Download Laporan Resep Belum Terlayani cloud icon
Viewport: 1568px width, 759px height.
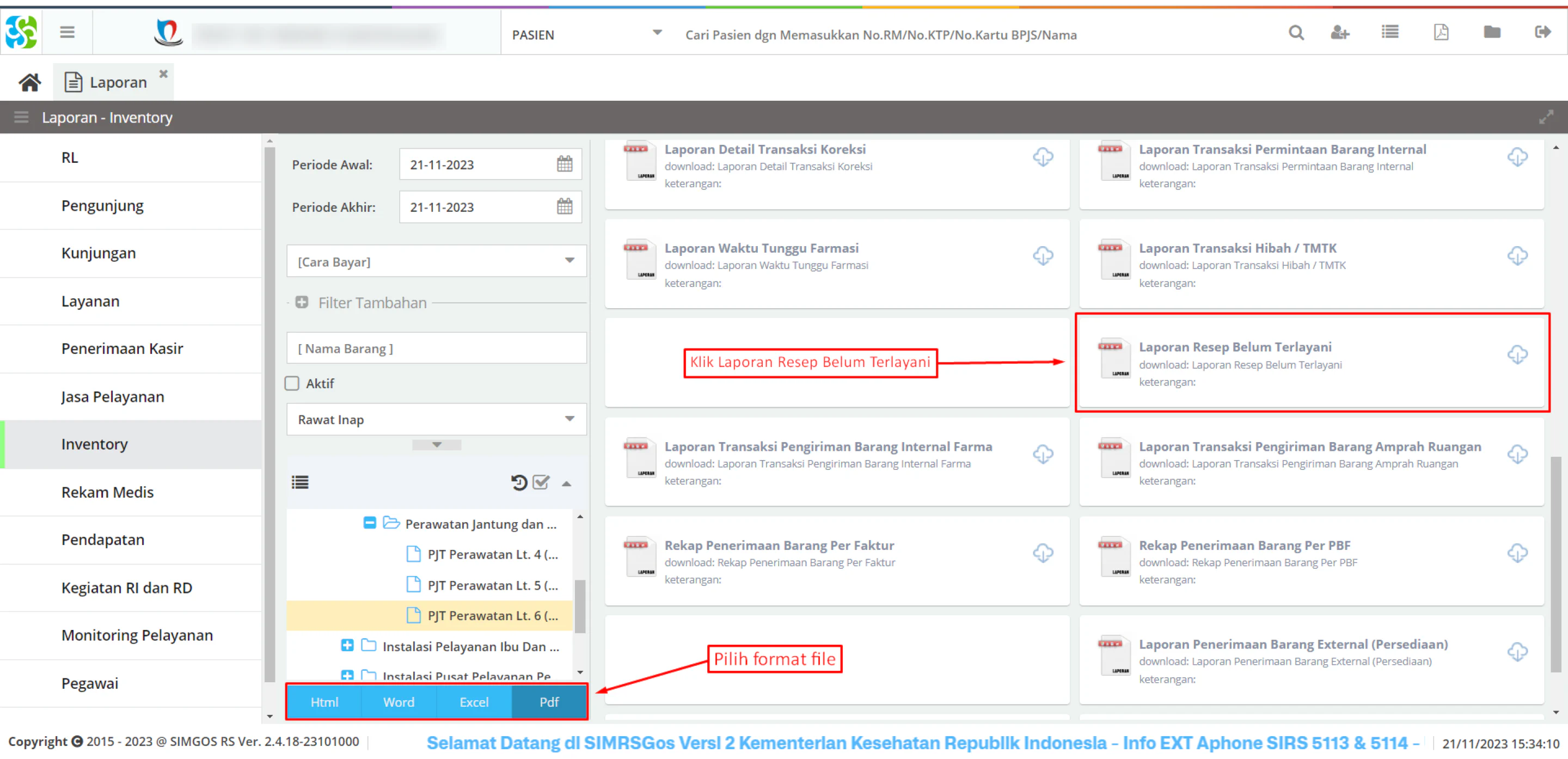(x=1517, y=355)
